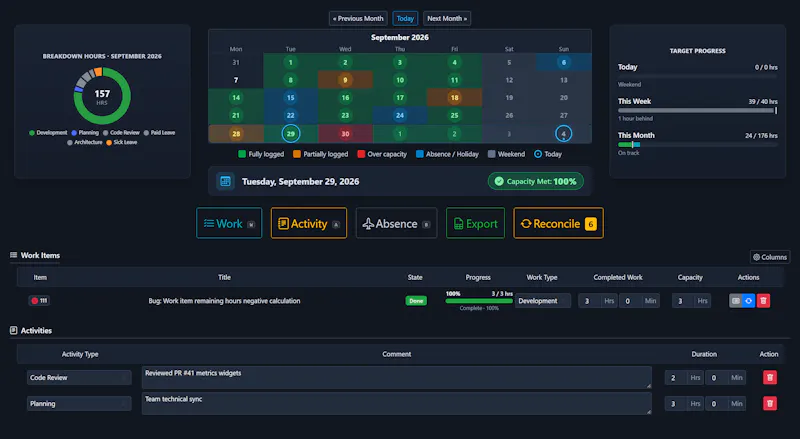Toggle Architecture legend in breakdown chart
The height and width of the screenshot is (439, 800).
coord(85,142)
